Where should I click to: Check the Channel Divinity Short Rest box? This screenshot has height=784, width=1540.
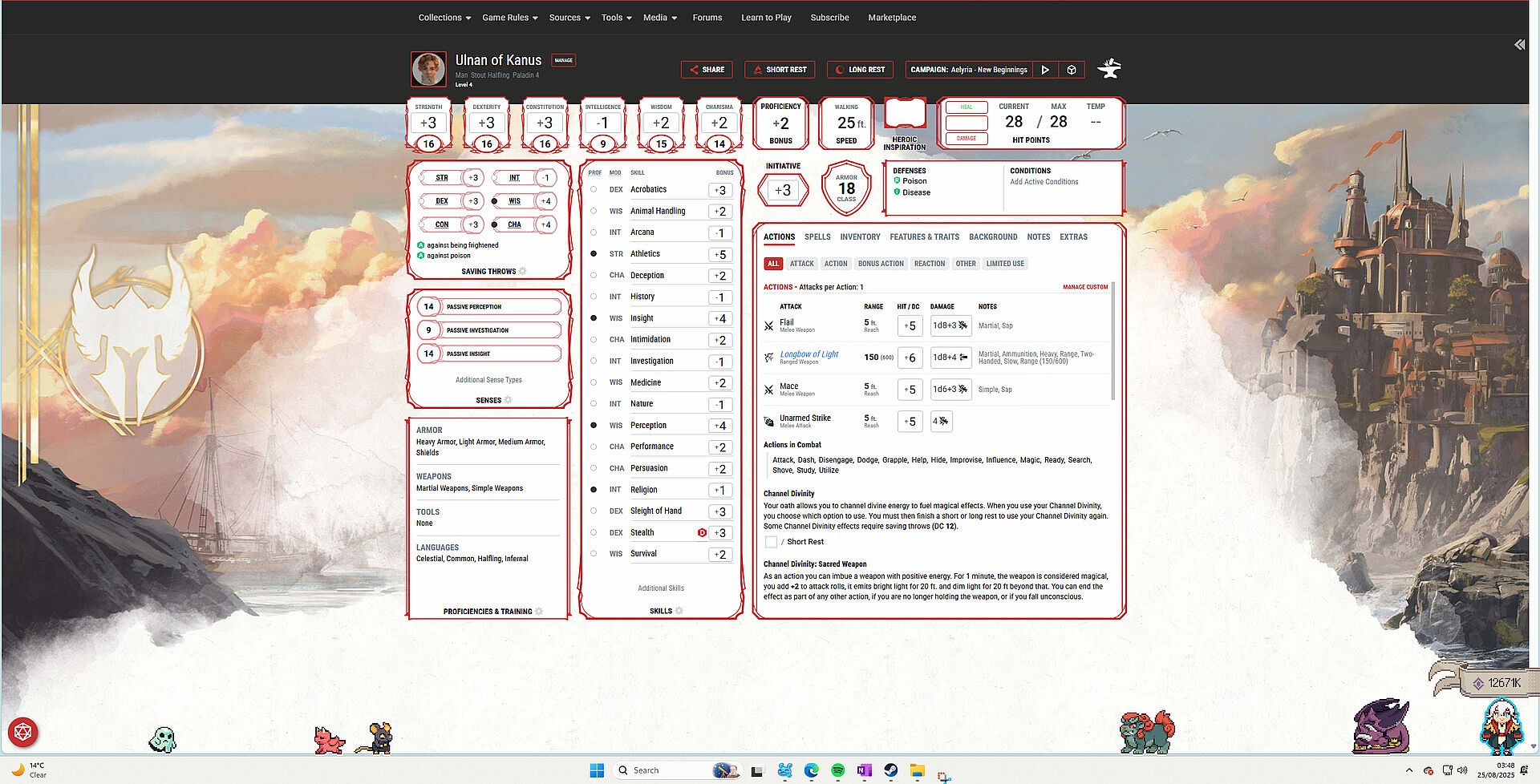point(771,542)
